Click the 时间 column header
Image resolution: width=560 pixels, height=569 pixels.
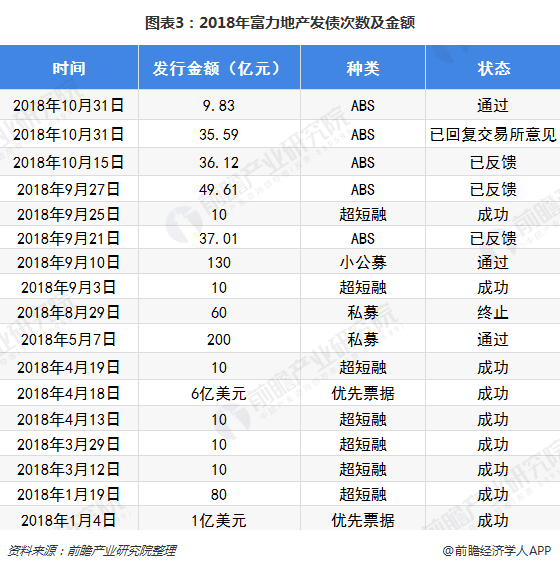(69, 68)
